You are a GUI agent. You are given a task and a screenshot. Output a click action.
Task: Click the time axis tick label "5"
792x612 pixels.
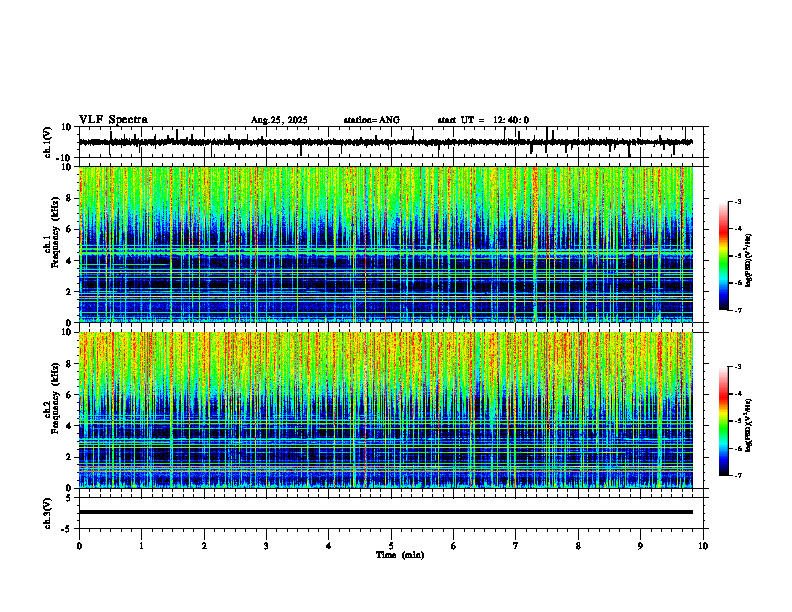click(x=391, y=546)
